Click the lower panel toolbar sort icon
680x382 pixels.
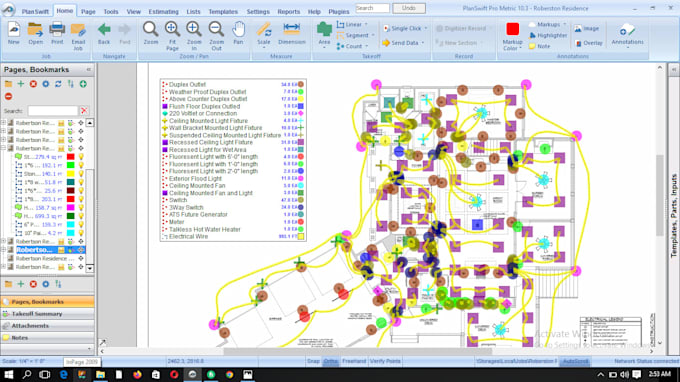58,284
